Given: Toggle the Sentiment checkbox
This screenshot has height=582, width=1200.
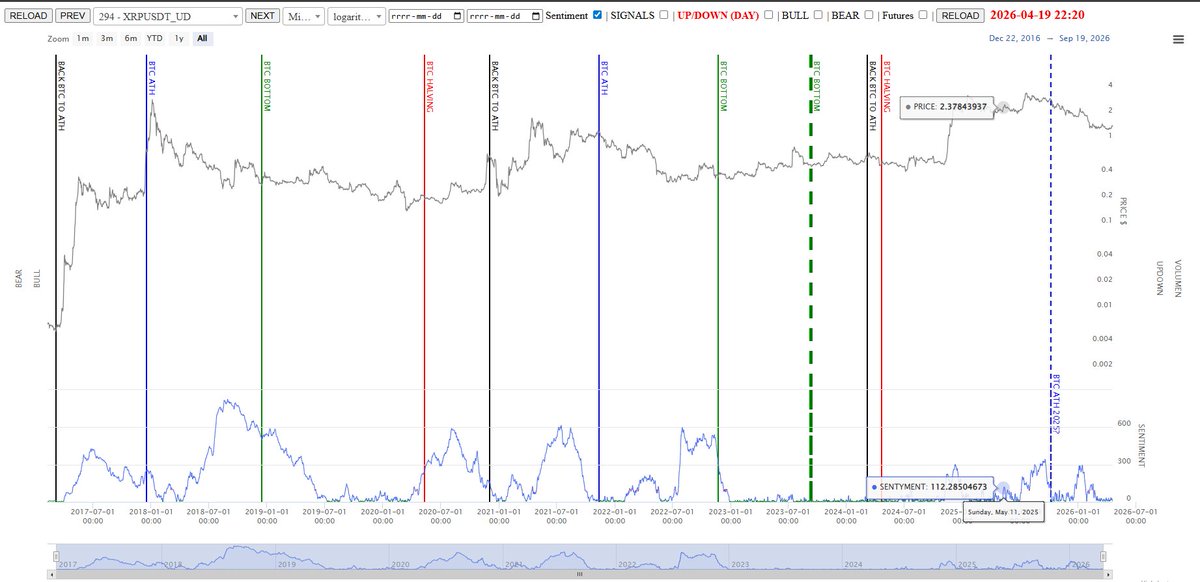Looking at the screenshot, I should pos(597,15).
